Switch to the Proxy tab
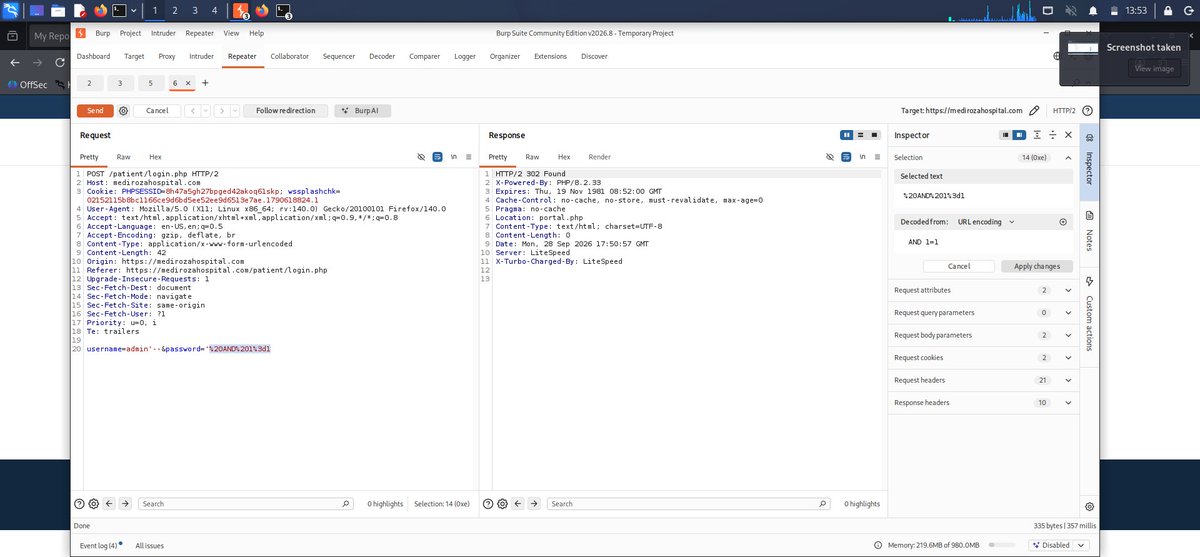 [x=167, y=57]
